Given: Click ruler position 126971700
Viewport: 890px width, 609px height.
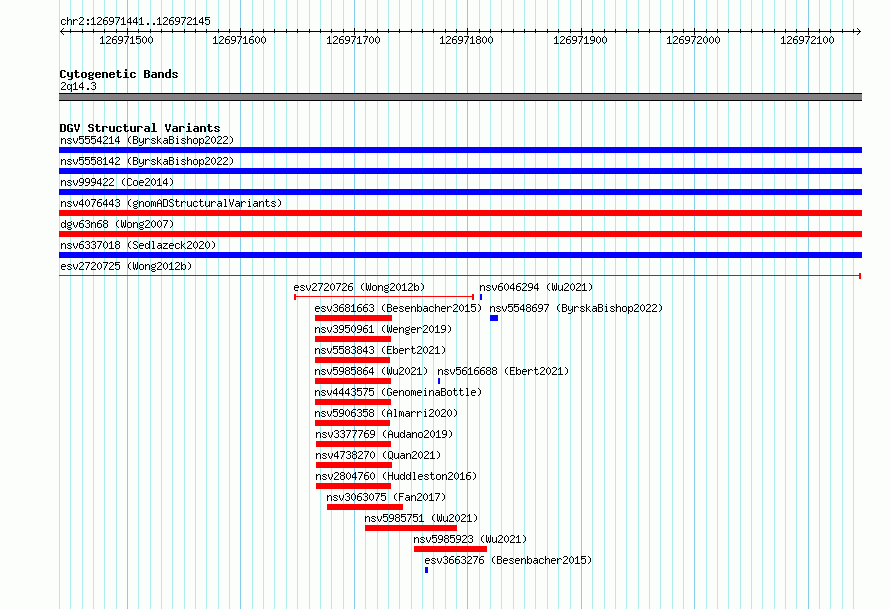Looking at the screenshot, I should click(353, 40).
